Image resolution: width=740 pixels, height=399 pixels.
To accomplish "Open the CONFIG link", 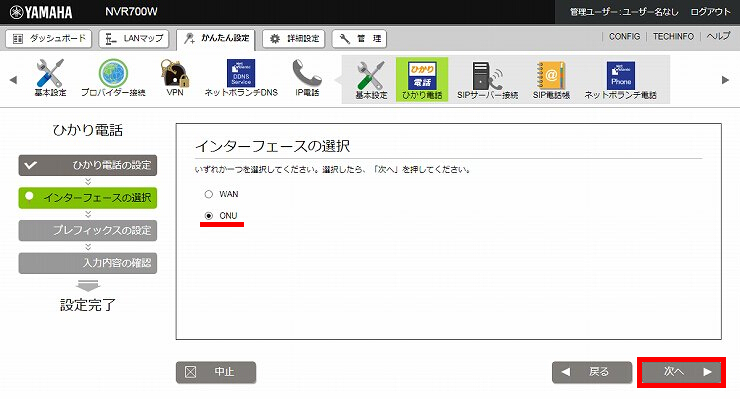I will tap(624, 36).
